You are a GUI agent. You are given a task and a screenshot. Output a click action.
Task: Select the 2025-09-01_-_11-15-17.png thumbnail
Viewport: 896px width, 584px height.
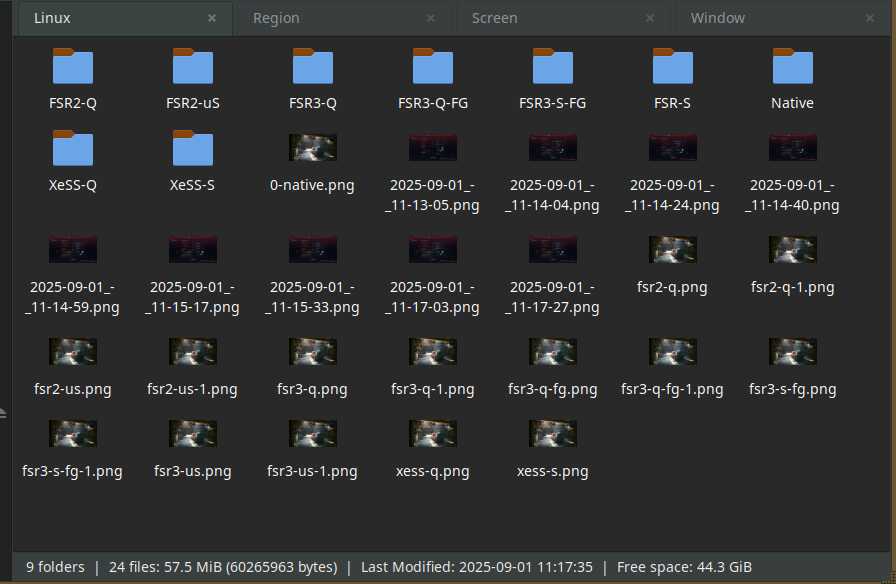(193, 249)
